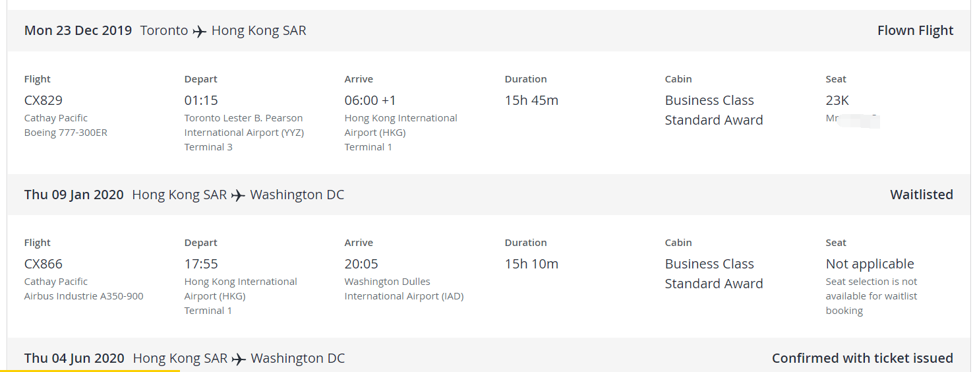Click the Confirmed with ticket issued status
This screenshot has height=372, width=975.
(862, 358)
